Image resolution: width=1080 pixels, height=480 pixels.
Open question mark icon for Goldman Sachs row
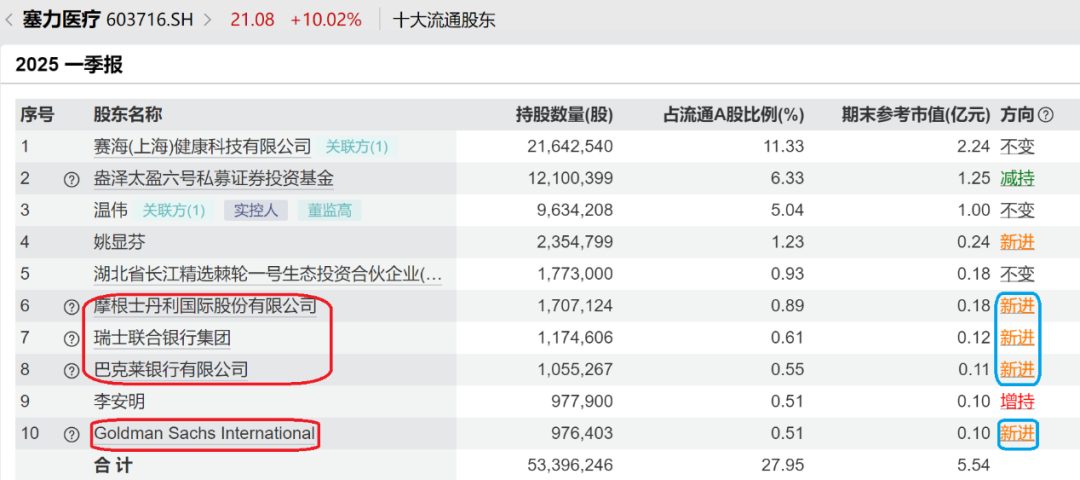coord(72,435)
